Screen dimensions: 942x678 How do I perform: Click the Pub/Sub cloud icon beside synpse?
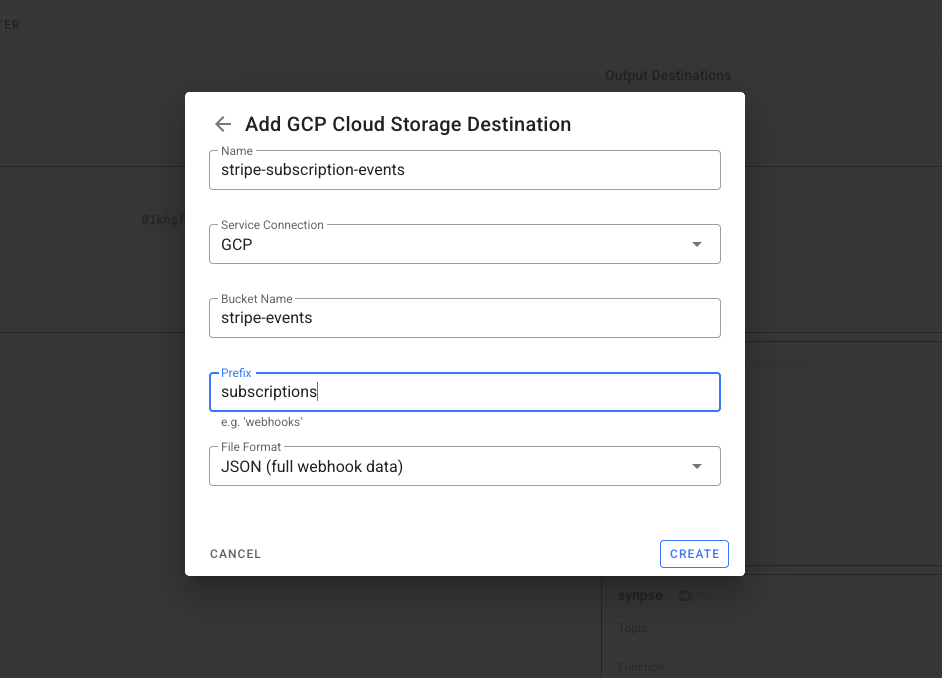coord(684,595)
